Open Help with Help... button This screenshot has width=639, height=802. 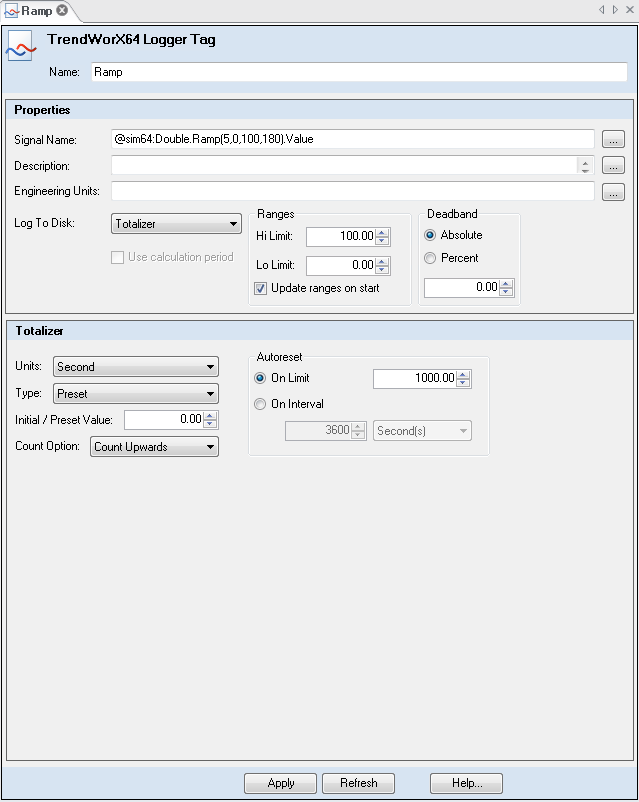point(466,783)
